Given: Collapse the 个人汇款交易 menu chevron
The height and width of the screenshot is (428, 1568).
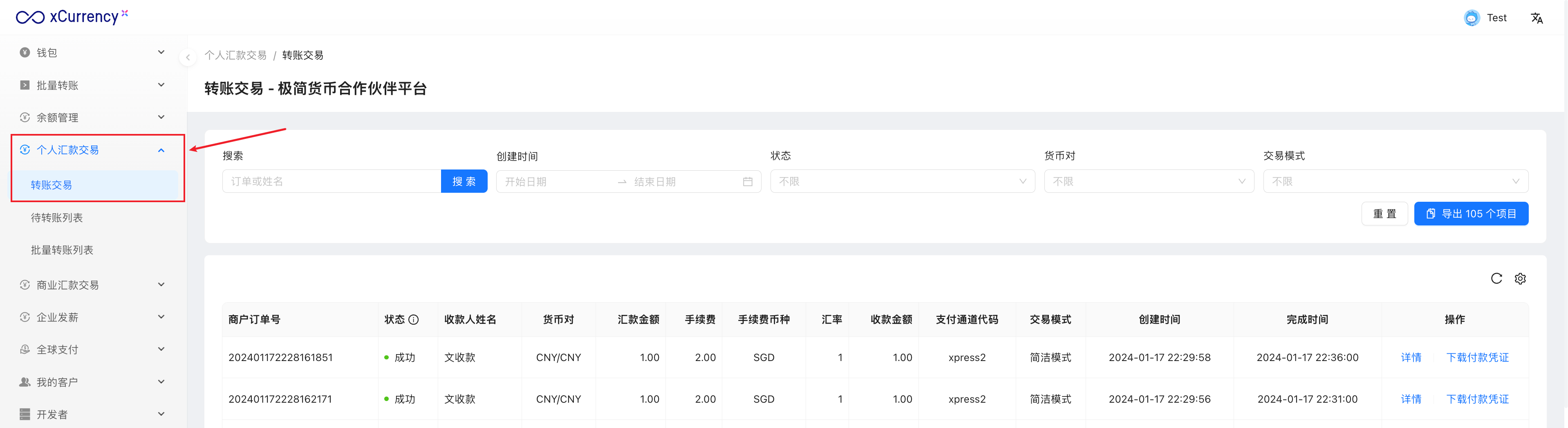Looking at the screenshot, I should [x=161, y=150].
